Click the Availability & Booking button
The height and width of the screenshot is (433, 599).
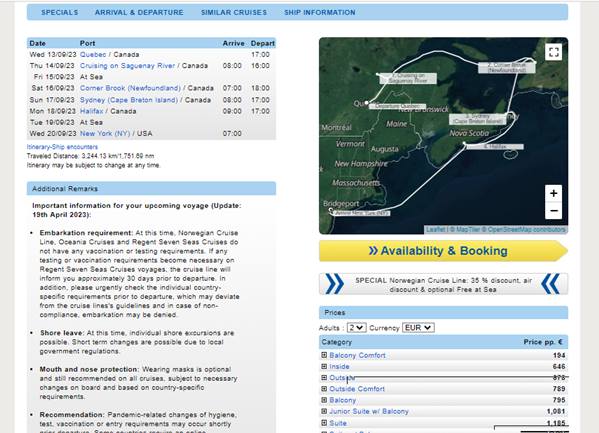(443, 251)
